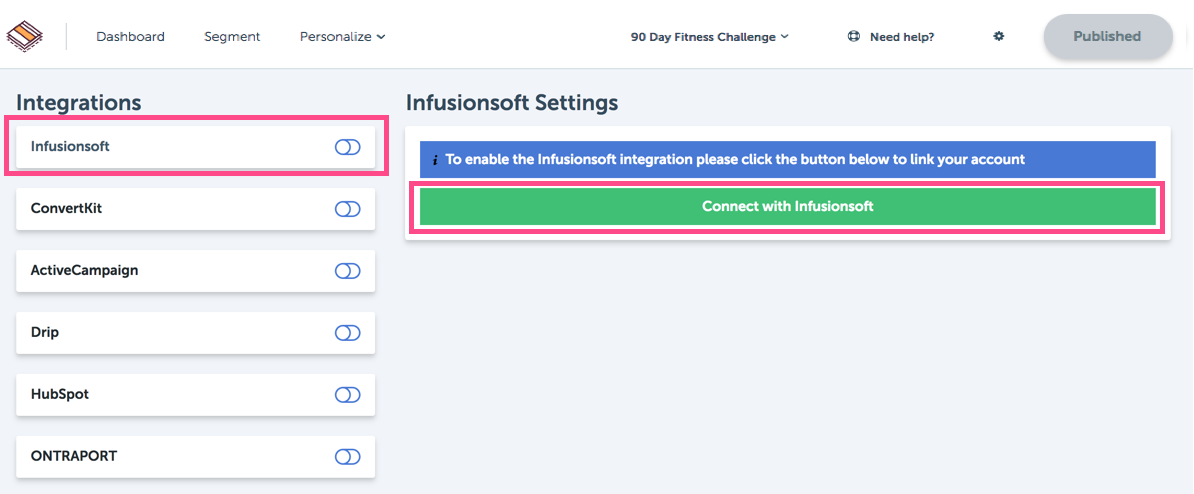1194x494 pixels.
Task: Enable the ConvertKit integration toggle
Action: pos(347,209)
